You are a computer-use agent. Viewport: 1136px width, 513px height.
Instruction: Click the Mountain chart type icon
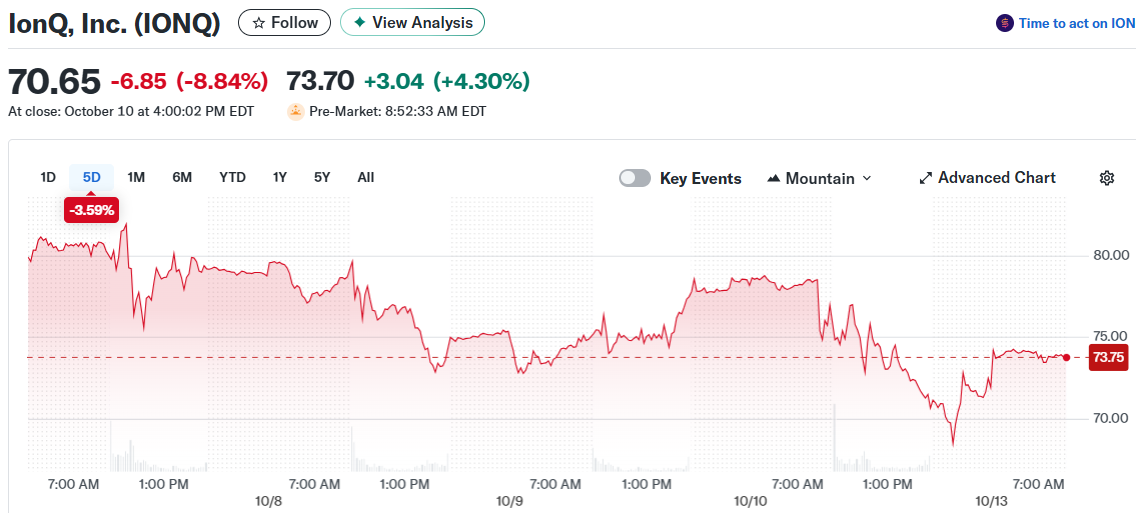773,179
